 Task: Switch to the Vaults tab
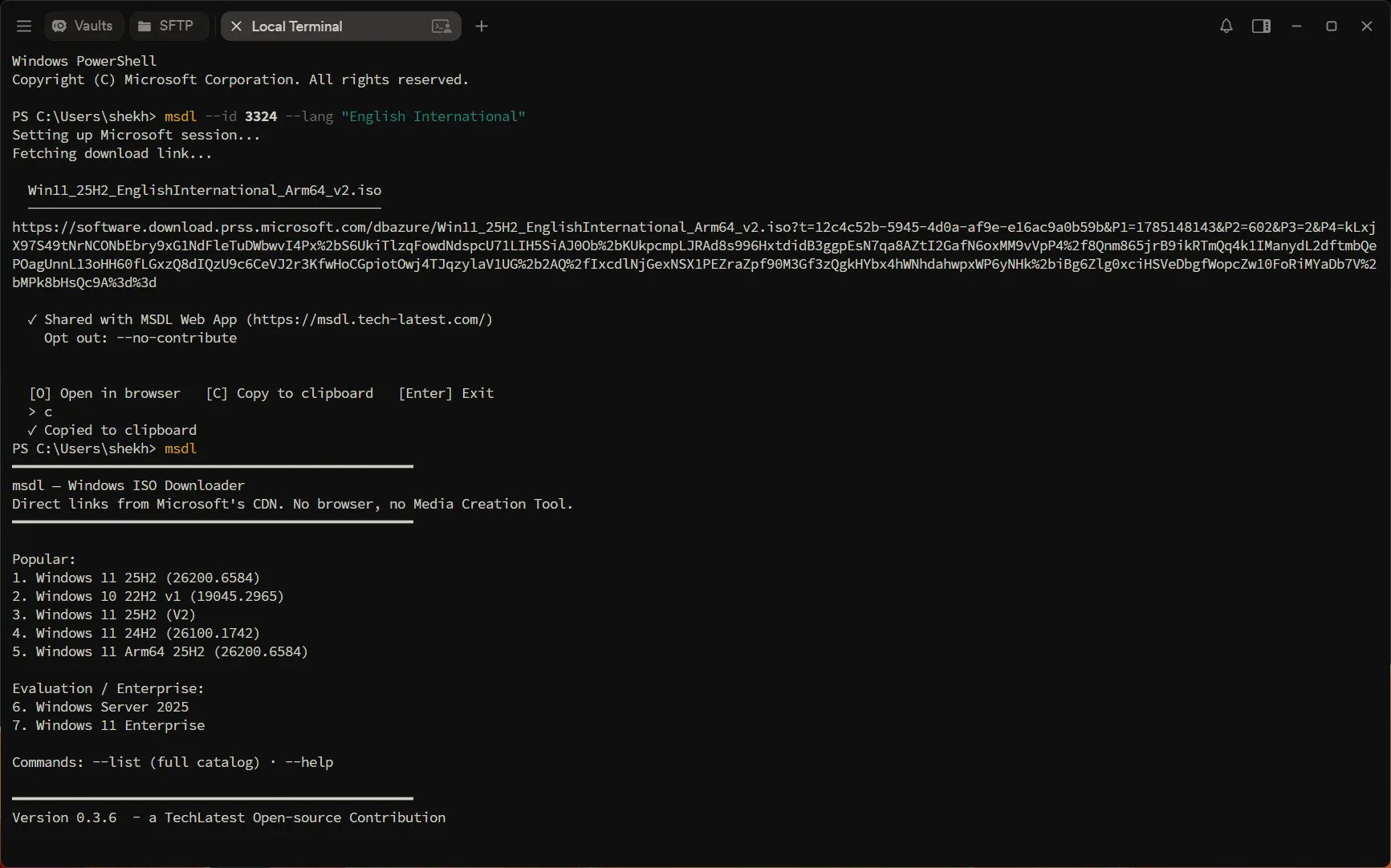pos(83,26)
